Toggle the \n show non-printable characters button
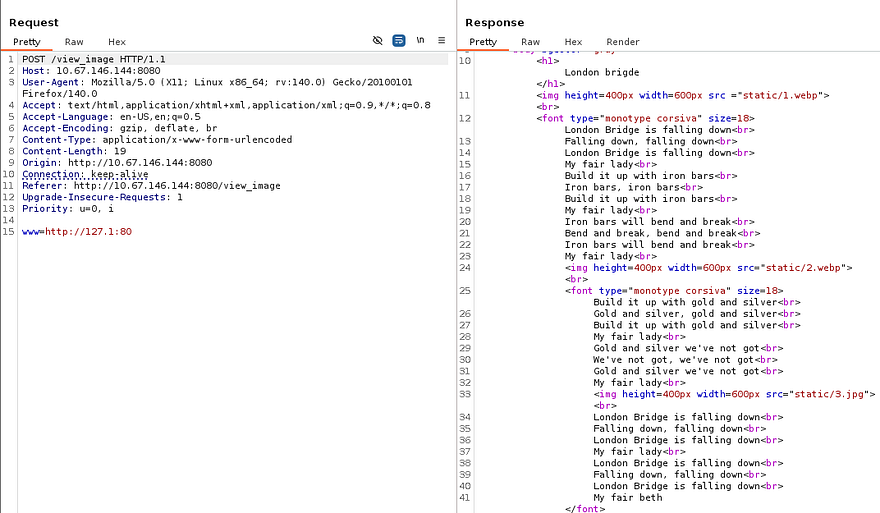The width and height of the screenshot is (880, 513). tap(421, 41)
